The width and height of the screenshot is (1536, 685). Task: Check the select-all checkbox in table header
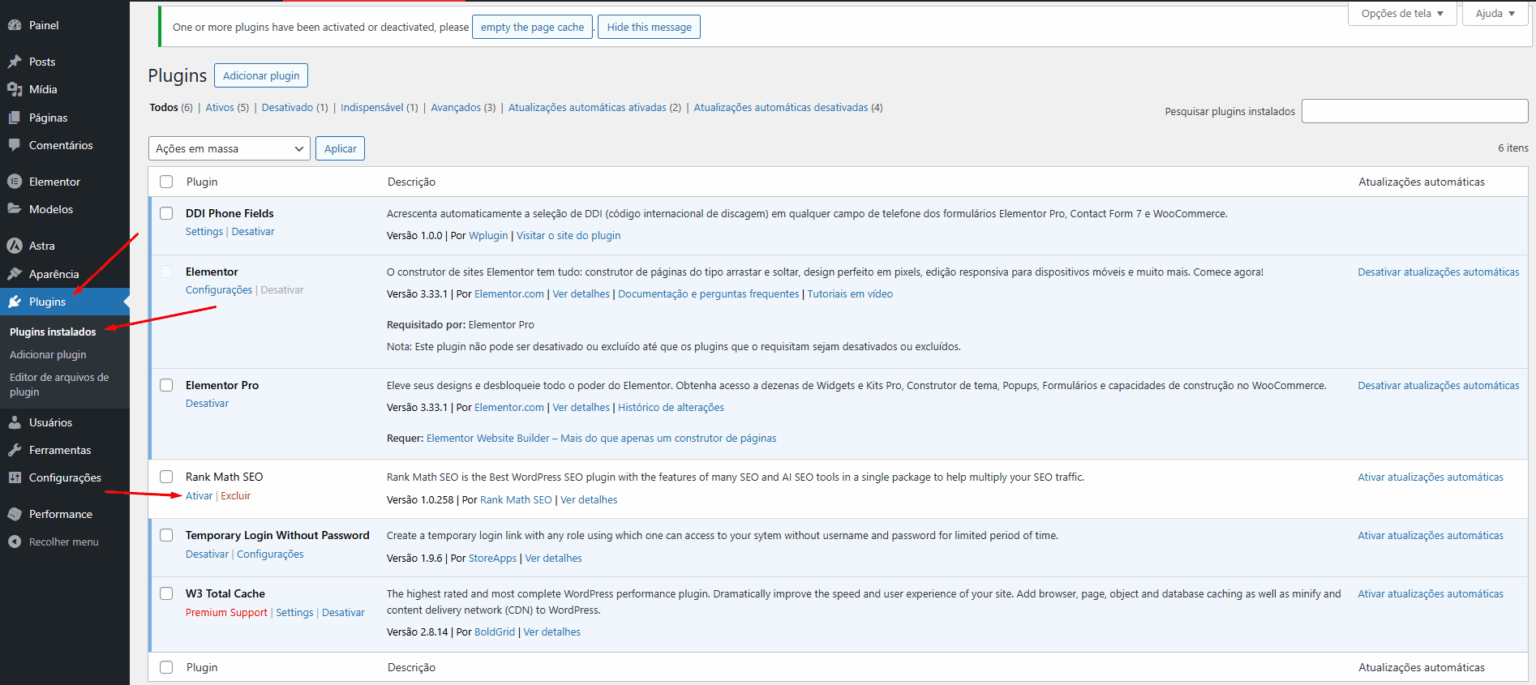point(166,181)
